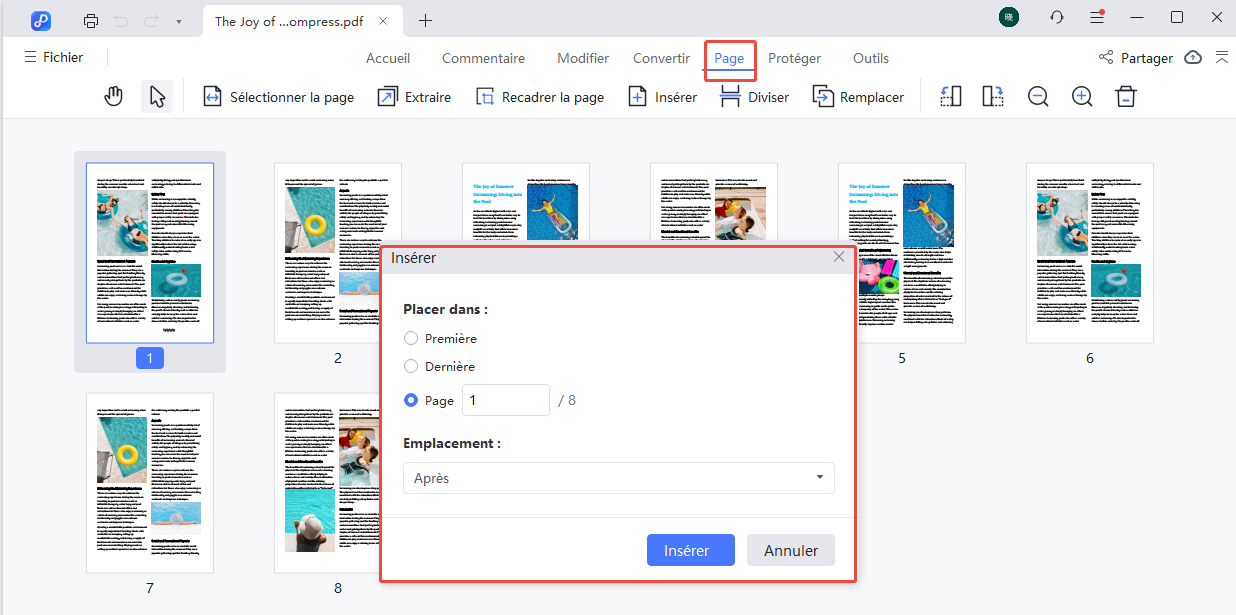Open the Convertir ribbon tab
1236x615 pixels.
(x=661, y=58)
